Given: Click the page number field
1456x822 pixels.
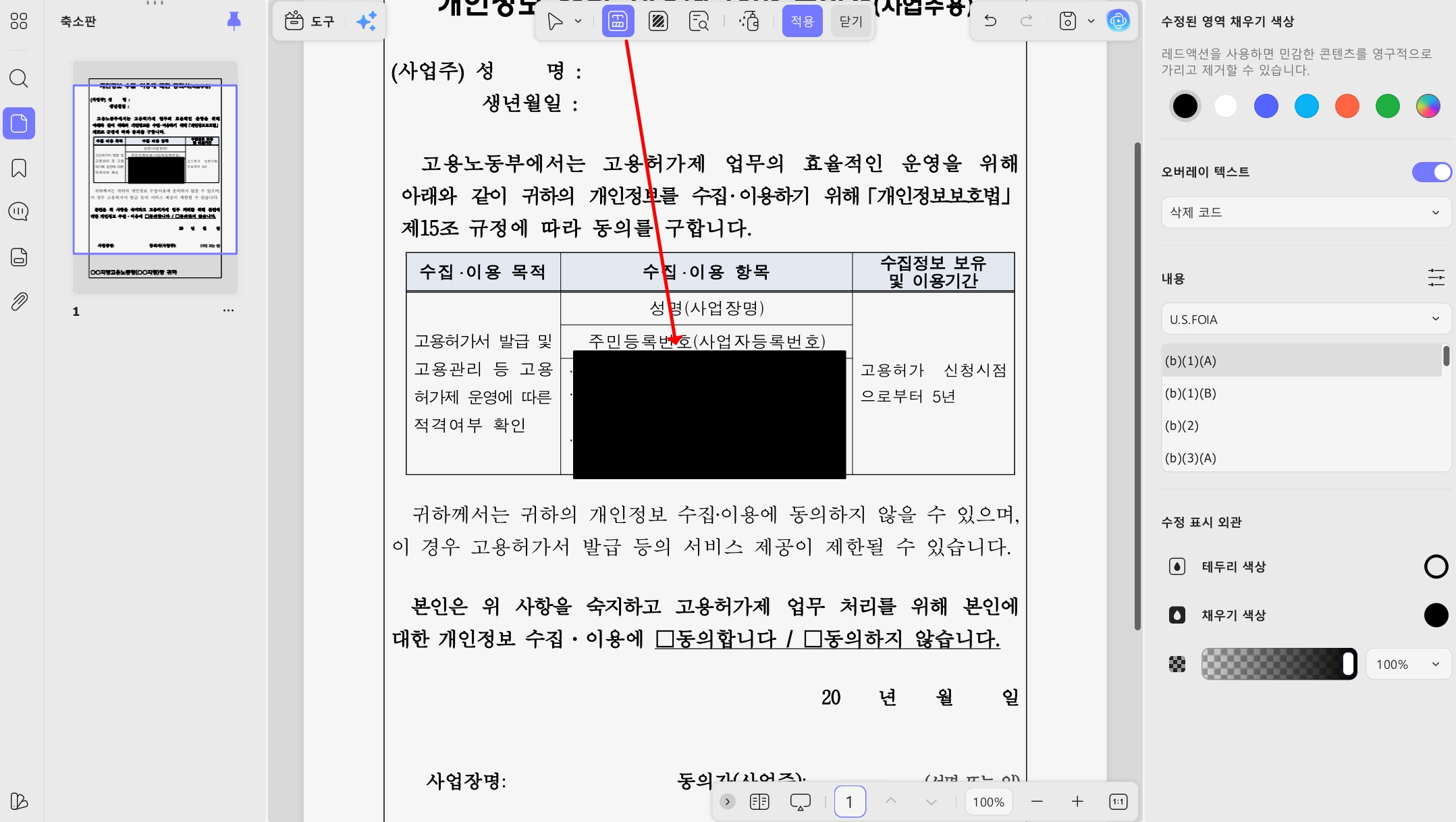Looking at the screenshot, I should (x=850, y=802).
